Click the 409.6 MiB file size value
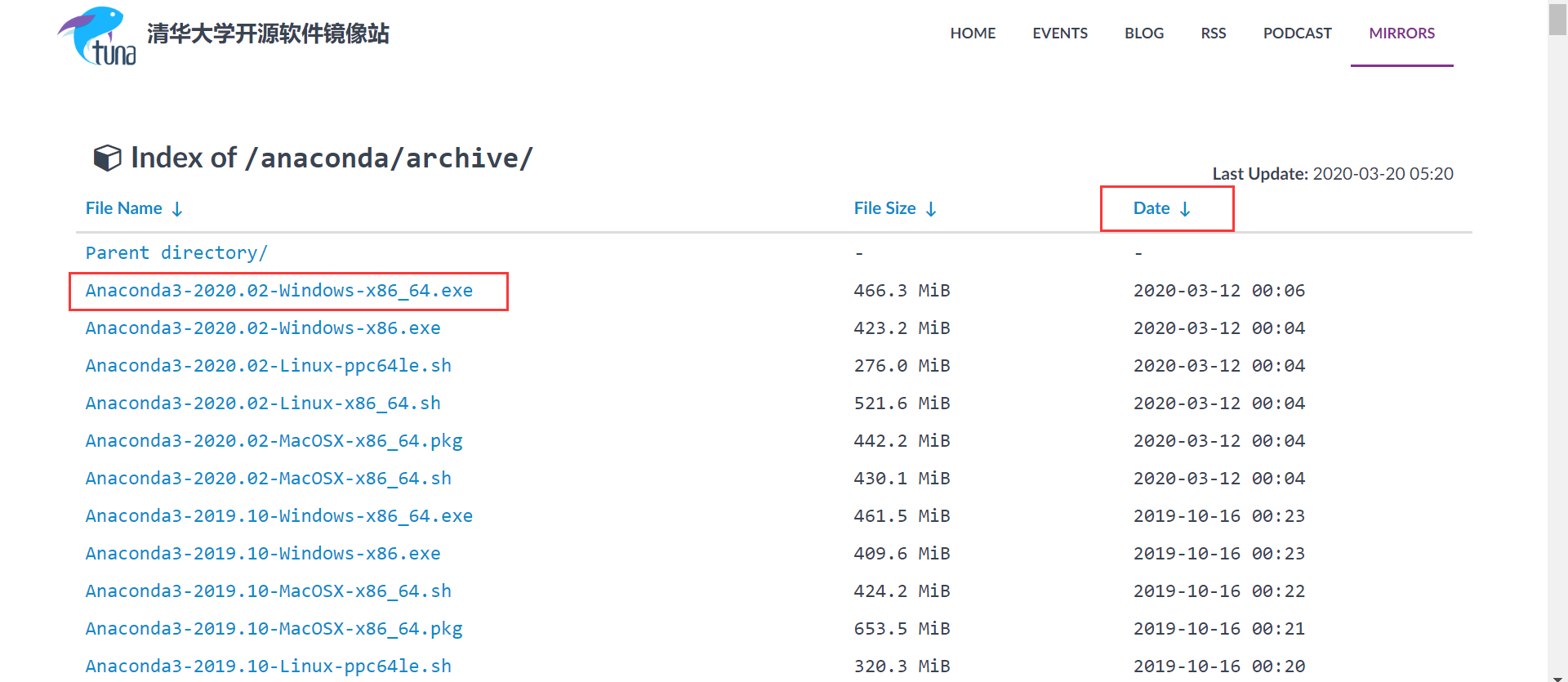This screenshot has width=1568, height=682. click(902, 554)
